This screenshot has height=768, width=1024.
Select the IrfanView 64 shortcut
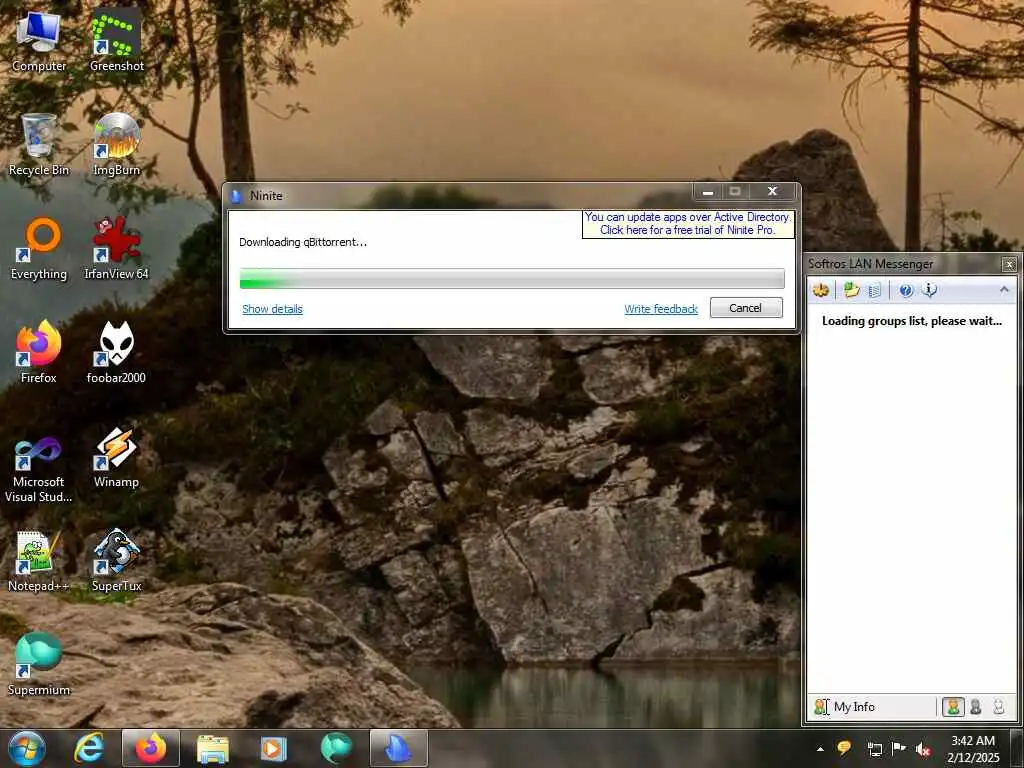tap(116, 249)
